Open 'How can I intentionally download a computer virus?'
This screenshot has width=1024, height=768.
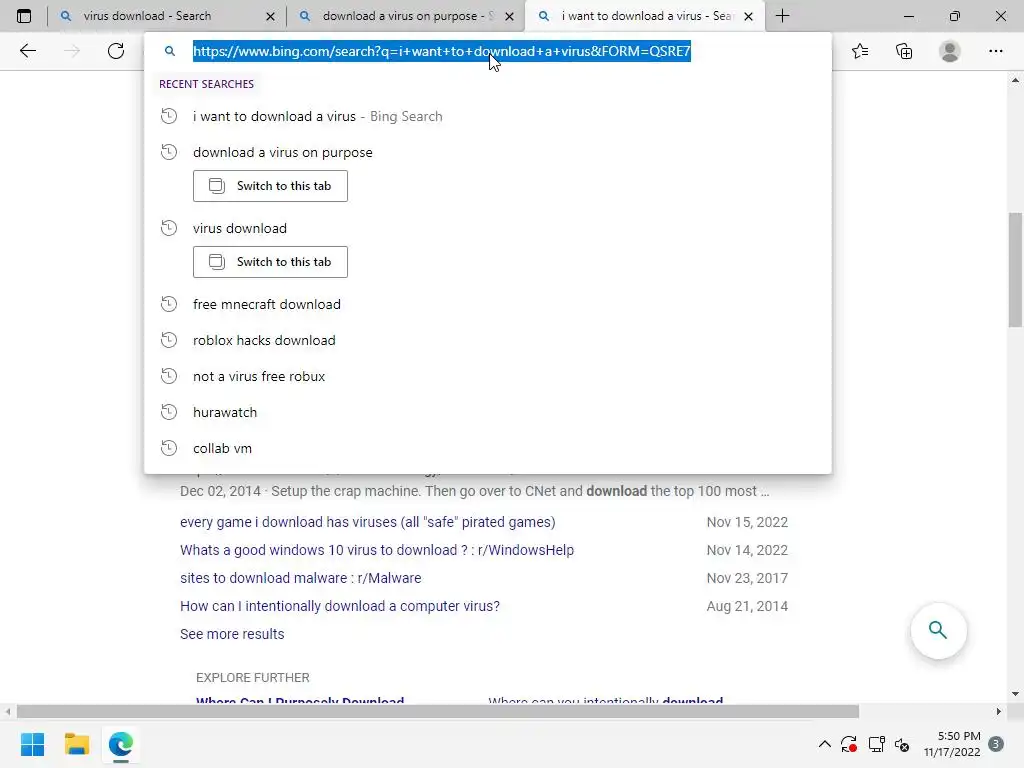(340, 607)
